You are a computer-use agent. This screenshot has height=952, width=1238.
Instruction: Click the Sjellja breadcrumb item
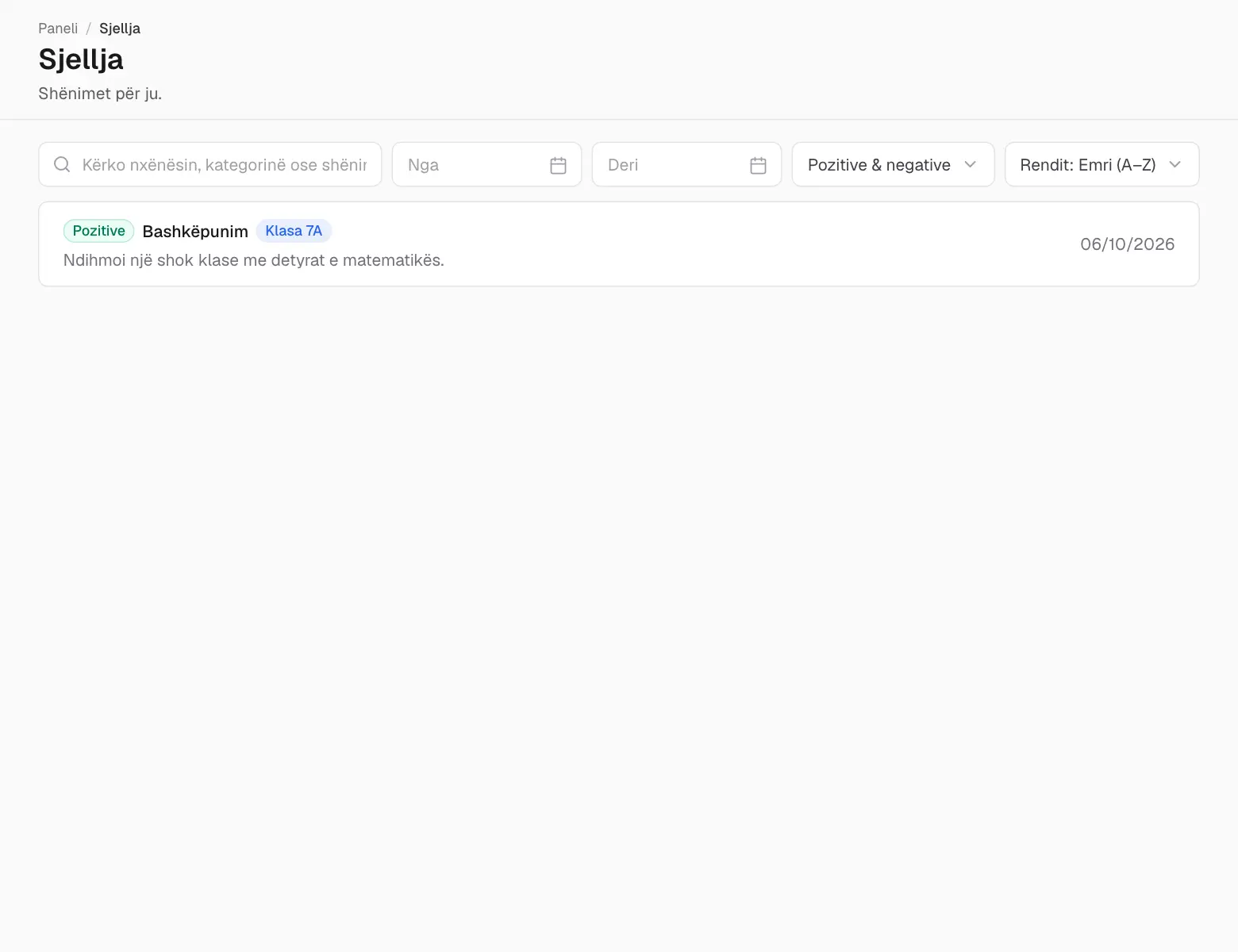point(120,29)
